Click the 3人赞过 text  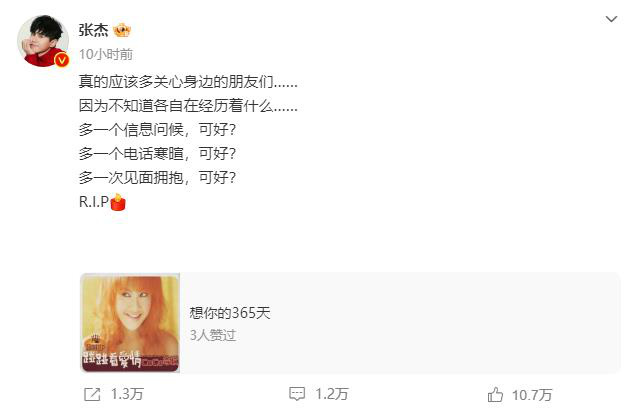213,335
